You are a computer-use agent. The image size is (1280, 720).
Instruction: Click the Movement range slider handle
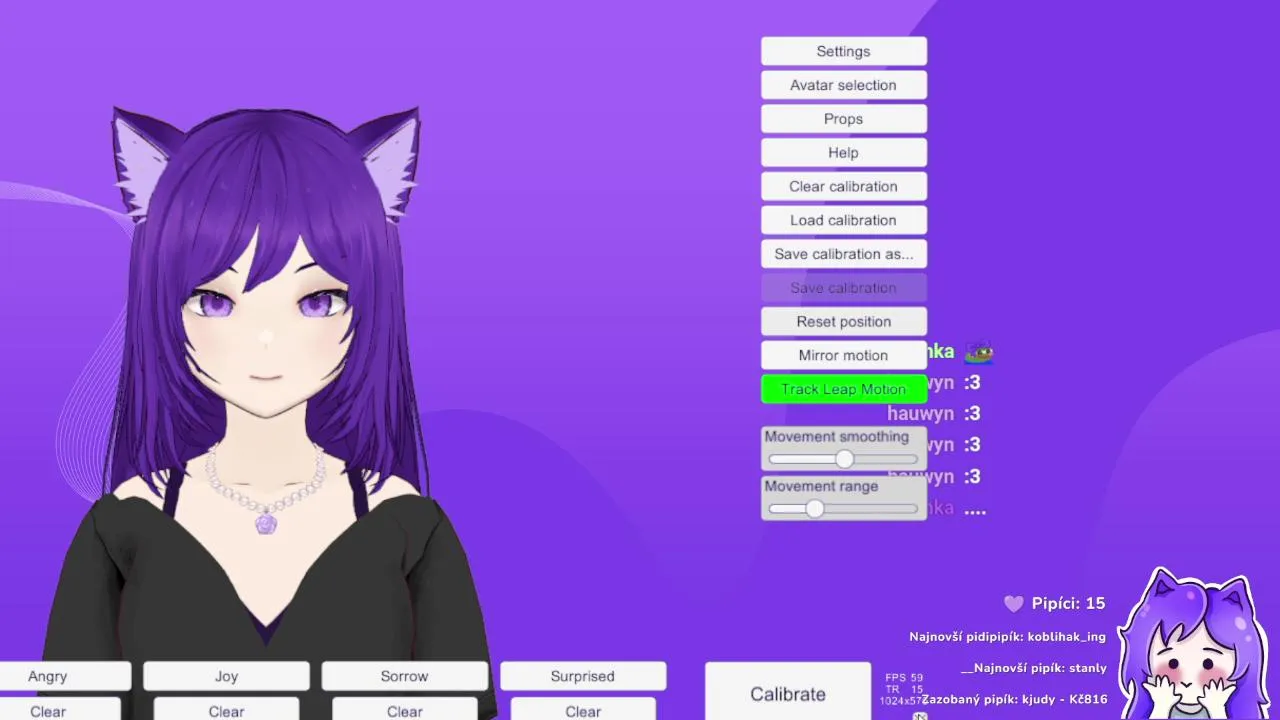pyautogui.click(x=814, y=508)
